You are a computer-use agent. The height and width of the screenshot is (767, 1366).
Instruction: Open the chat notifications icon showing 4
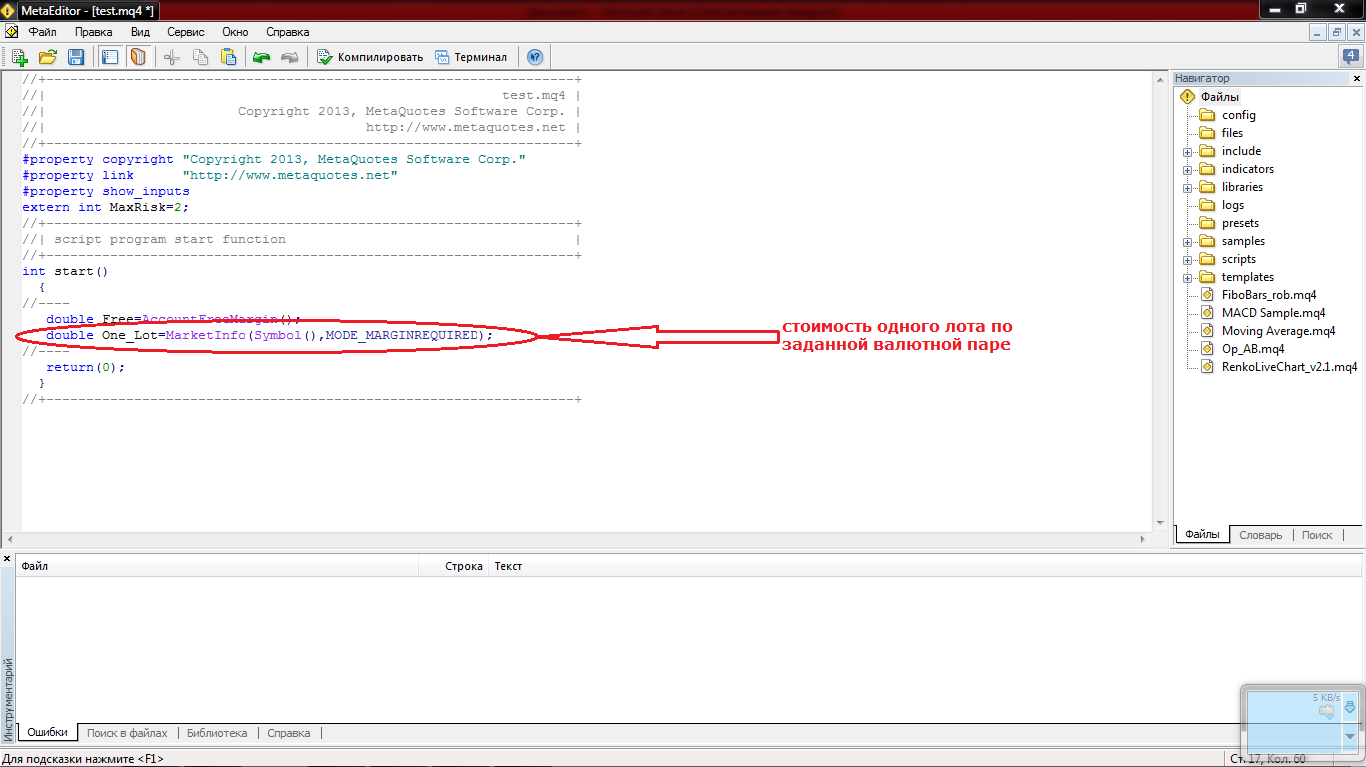(1350, 57)
